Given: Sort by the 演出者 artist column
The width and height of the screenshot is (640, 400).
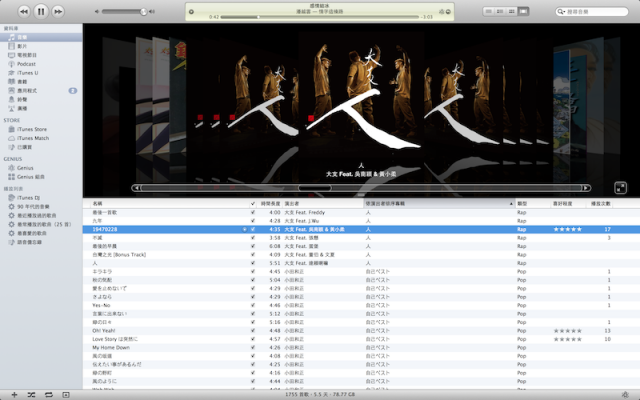Looking at the screenshot, I should [x=322, y=204].
